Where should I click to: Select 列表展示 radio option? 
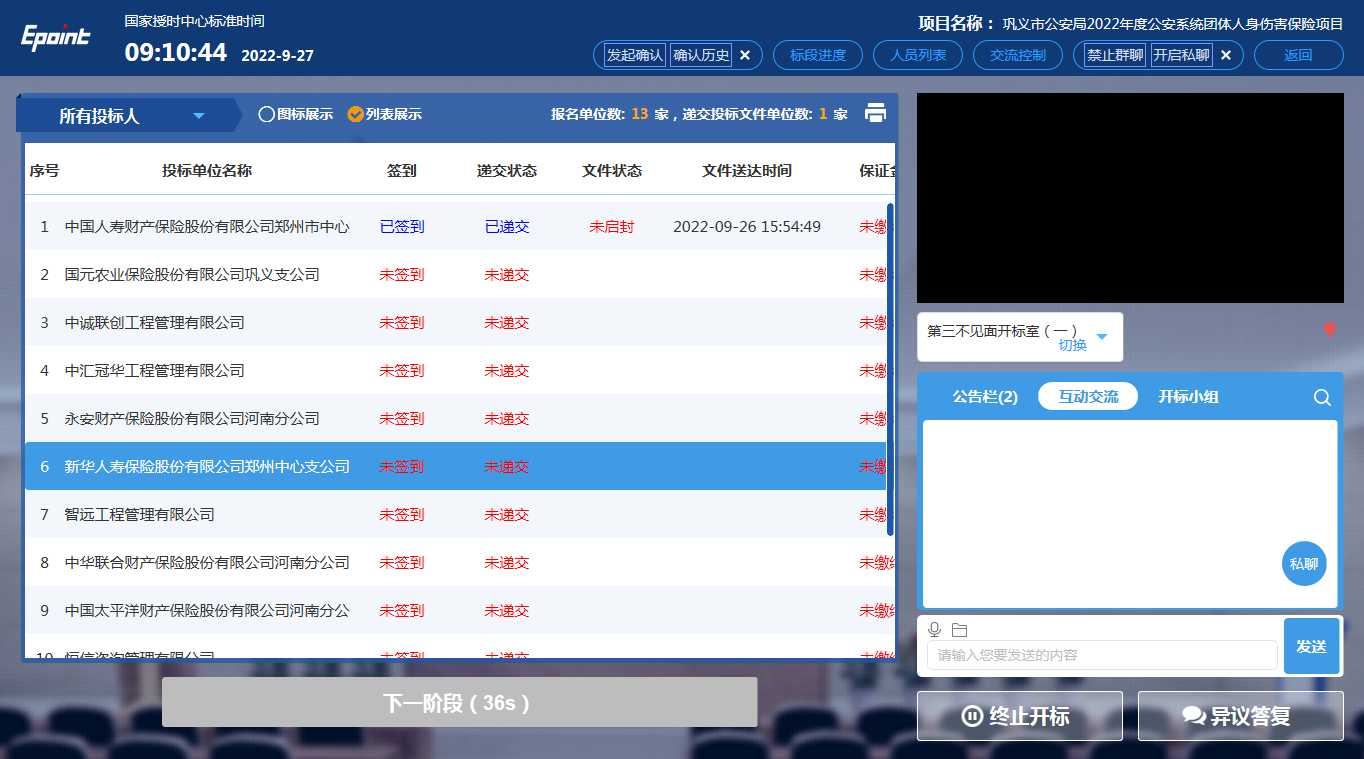(384, 114)
